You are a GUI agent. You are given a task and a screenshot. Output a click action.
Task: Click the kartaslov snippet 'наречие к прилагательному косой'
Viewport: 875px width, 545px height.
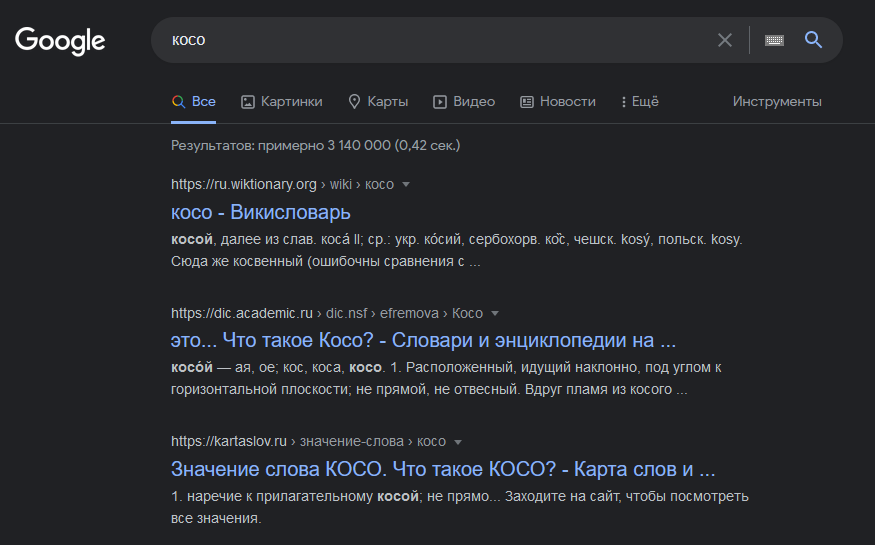click(460, 507)
